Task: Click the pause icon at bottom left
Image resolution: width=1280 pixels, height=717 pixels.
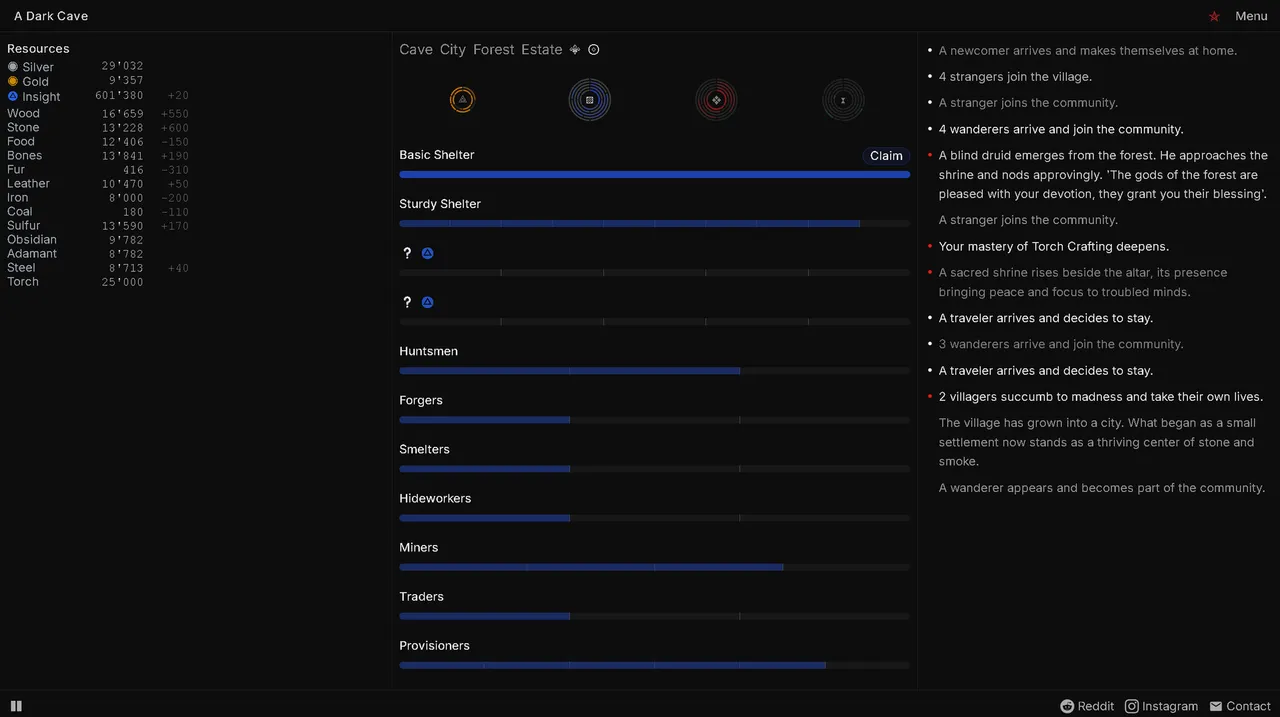Action: pyautogui.click(x=16, y=706)
